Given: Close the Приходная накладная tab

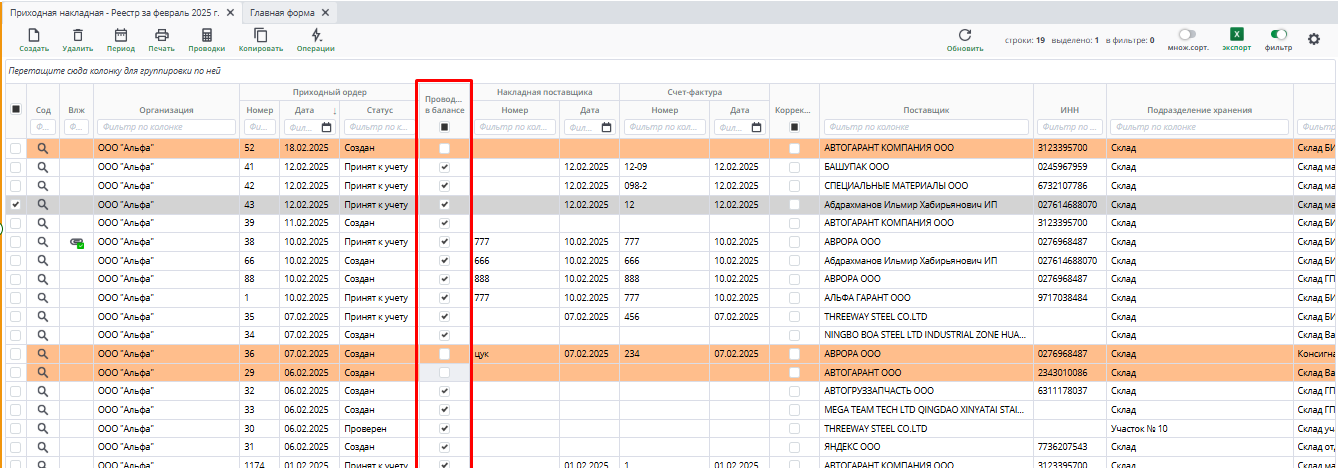Looking at the screenshot, I should [x=230, y=12].
